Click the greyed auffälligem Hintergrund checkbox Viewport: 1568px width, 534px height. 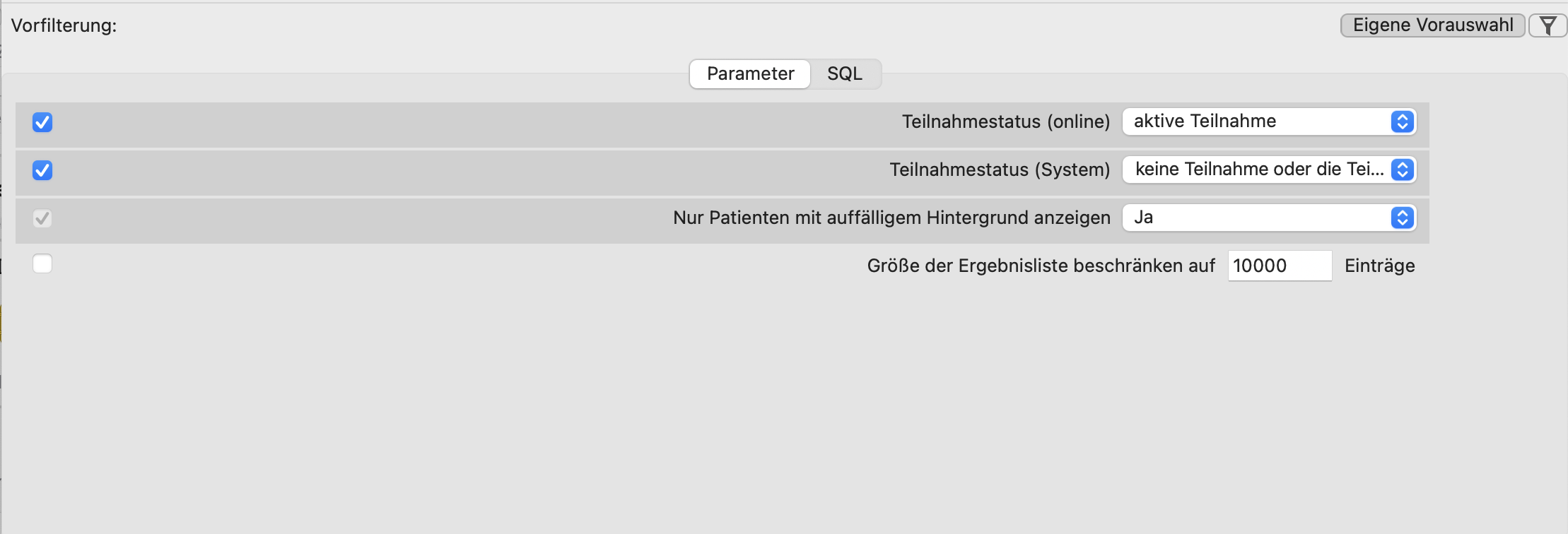pyautogui.click(x=42, y=218)
